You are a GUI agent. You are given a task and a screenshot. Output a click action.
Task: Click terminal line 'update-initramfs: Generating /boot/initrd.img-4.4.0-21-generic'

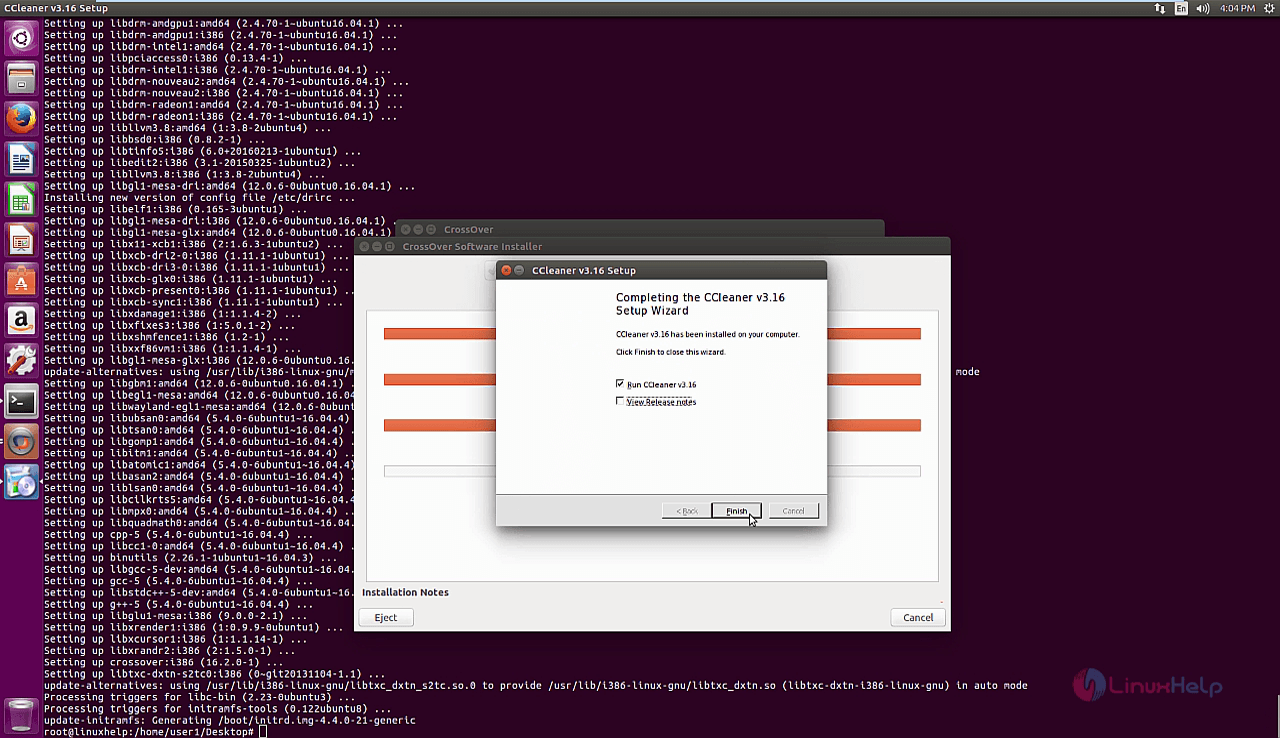pos(230,720)
